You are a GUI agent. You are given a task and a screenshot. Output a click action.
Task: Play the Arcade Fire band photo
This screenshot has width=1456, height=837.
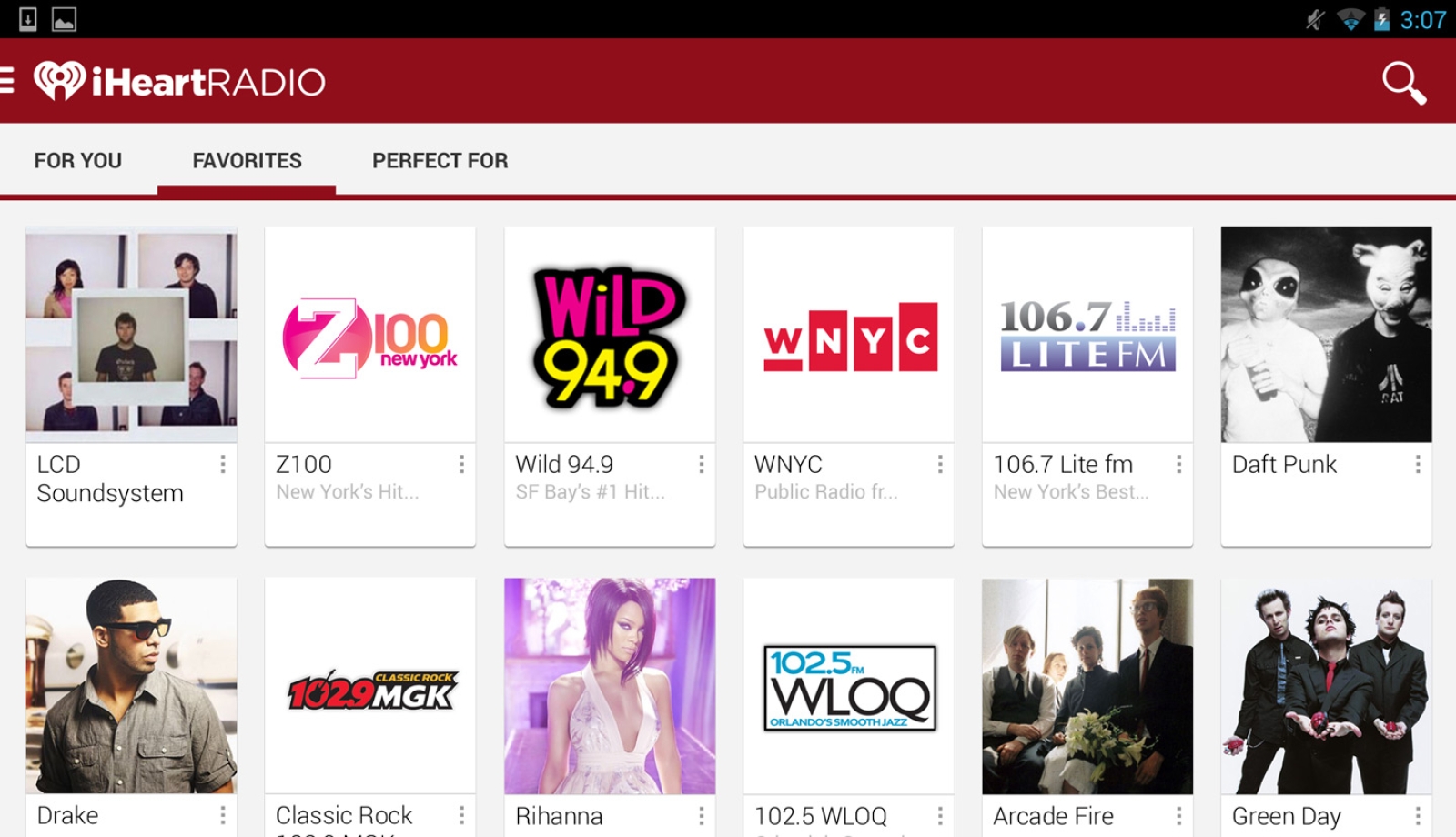pos(1087,686)
